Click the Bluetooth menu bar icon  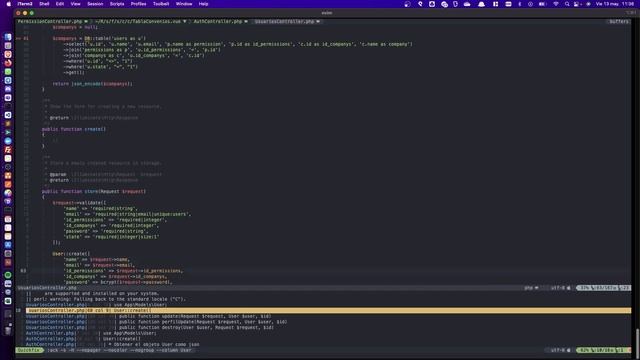click(x=520, y=4)
